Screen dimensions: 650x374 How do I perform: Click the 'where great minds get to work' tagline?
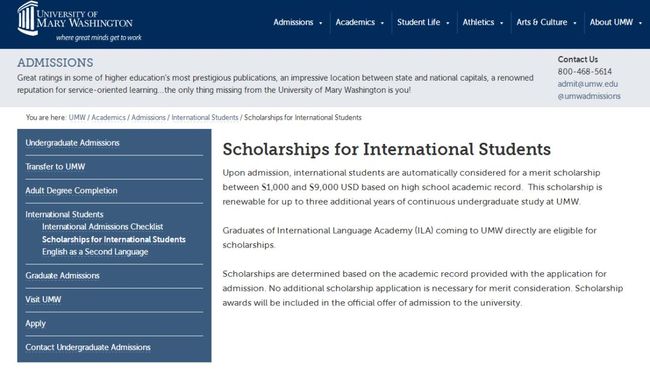pyautogui.click(x=99, y=38)
